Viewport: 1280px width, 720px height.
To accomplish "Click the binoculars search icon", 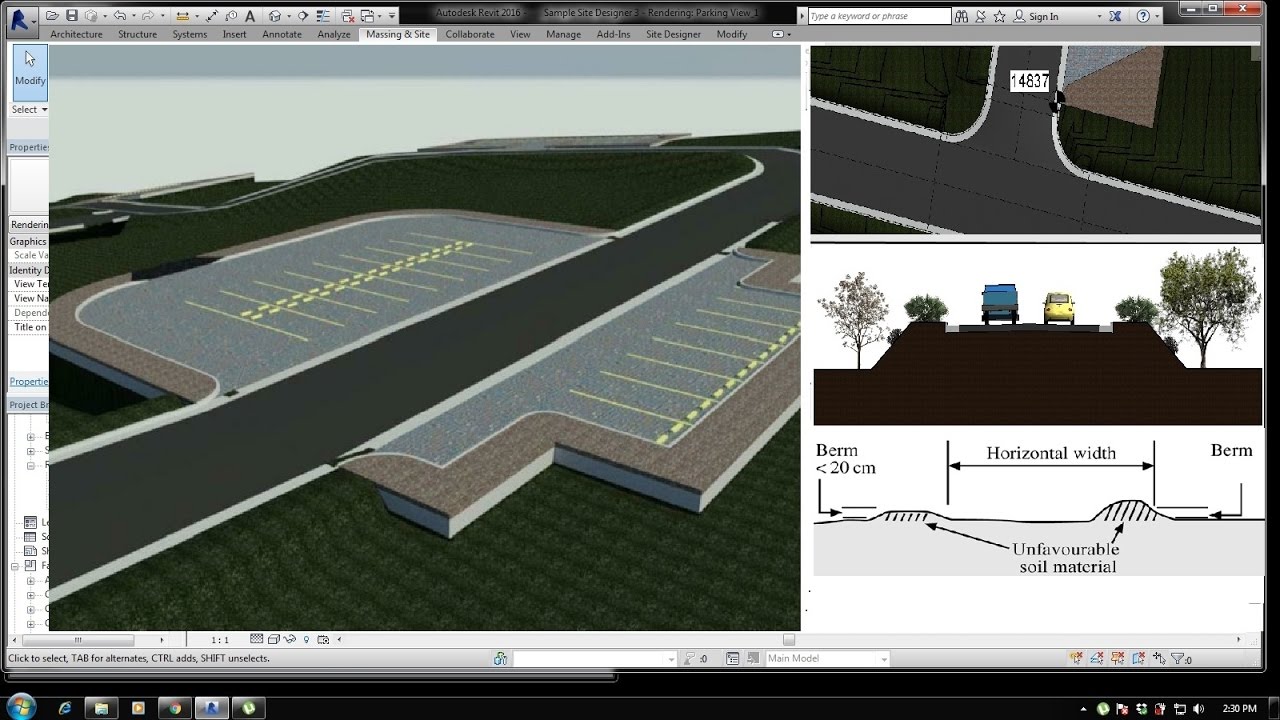I will pos(961,16).
